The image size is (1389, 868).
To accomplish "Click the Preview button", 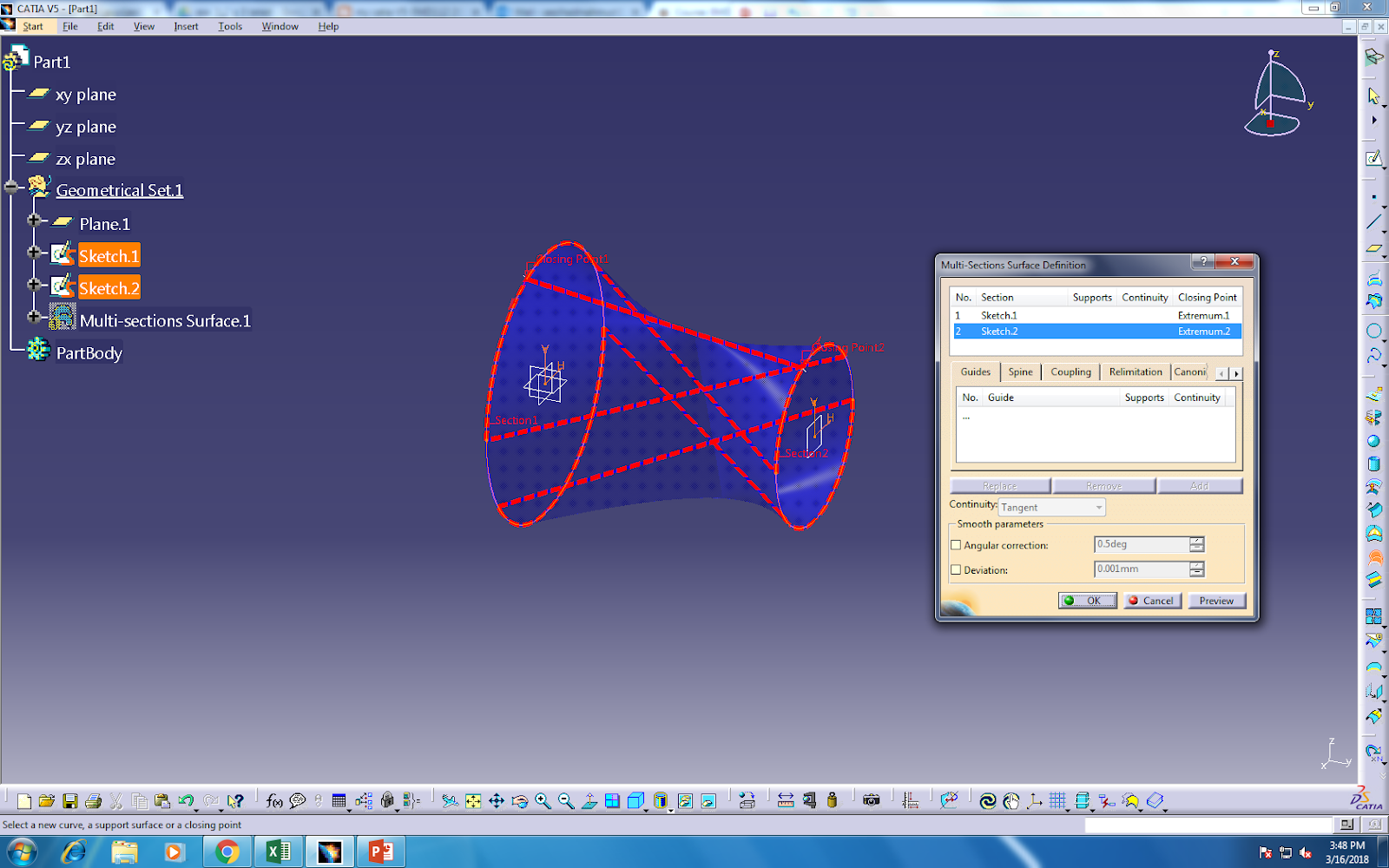I will pyautogui.click(x=1216, y=600).
